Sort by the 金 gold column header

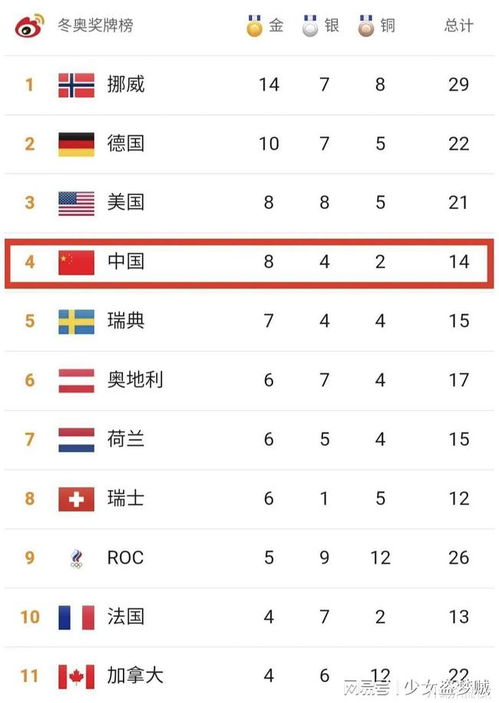tap(276, 25)
